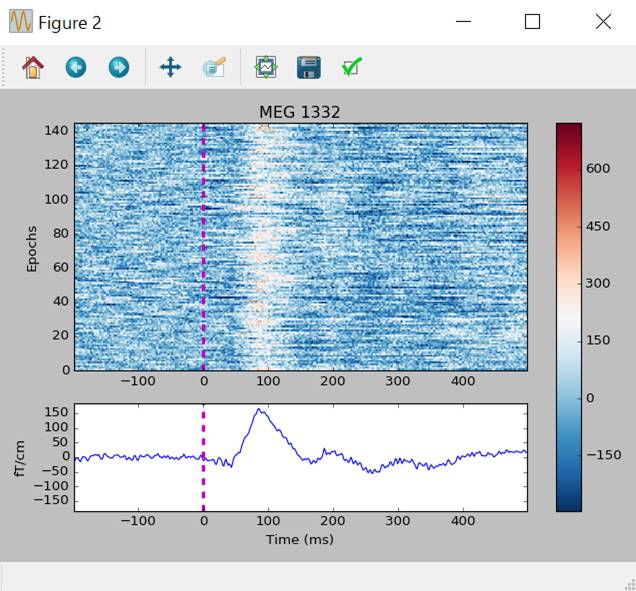Go forward to next view
Image resolution: width=636 pixels, height=591 pixels.
click(118, 67)
